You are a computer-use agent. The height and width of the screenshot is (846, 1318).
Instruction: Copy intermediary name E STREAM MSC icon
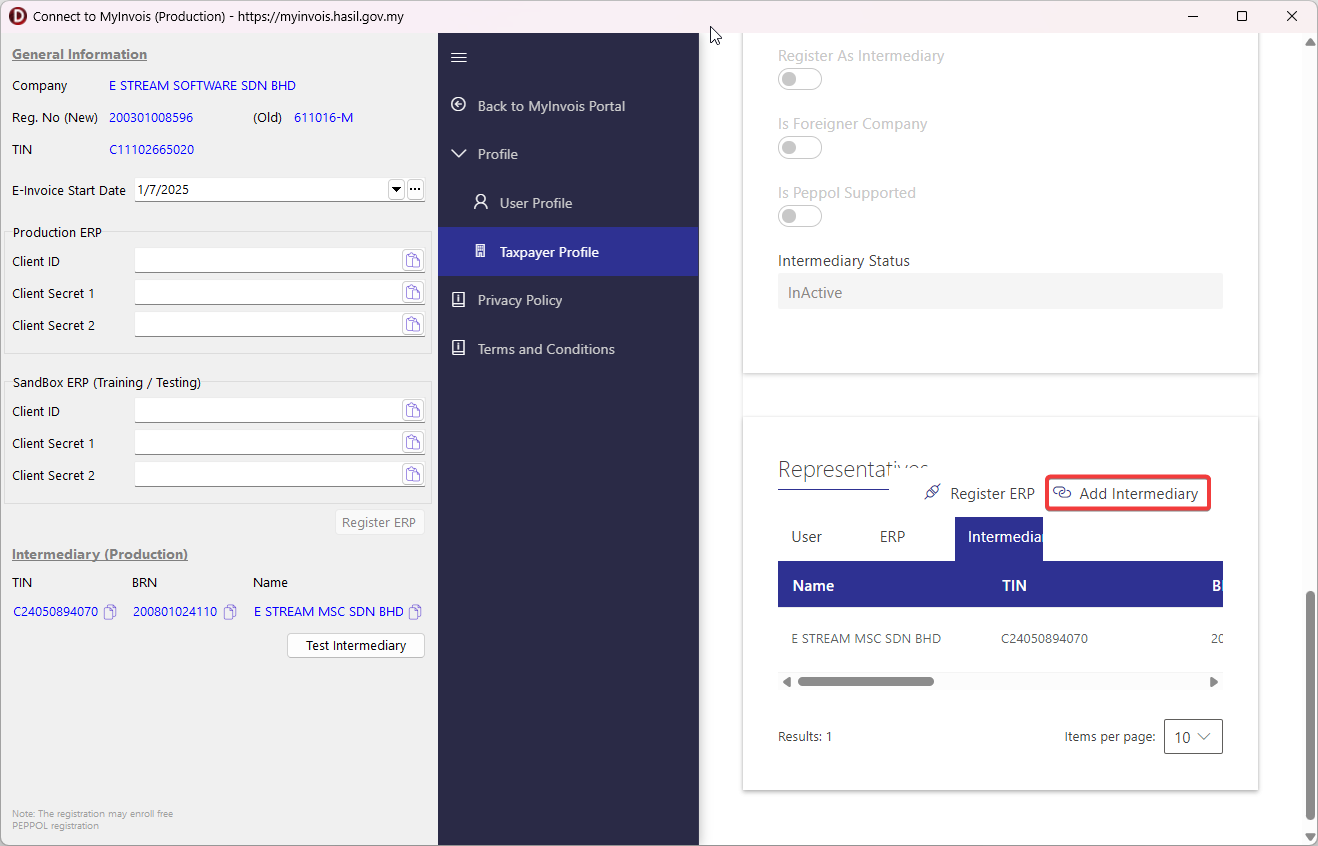415,612
